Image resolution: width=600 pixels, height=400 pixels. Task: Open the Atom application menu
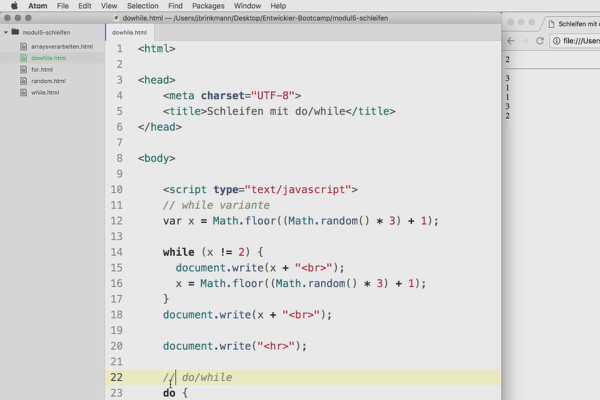point(38,6)
